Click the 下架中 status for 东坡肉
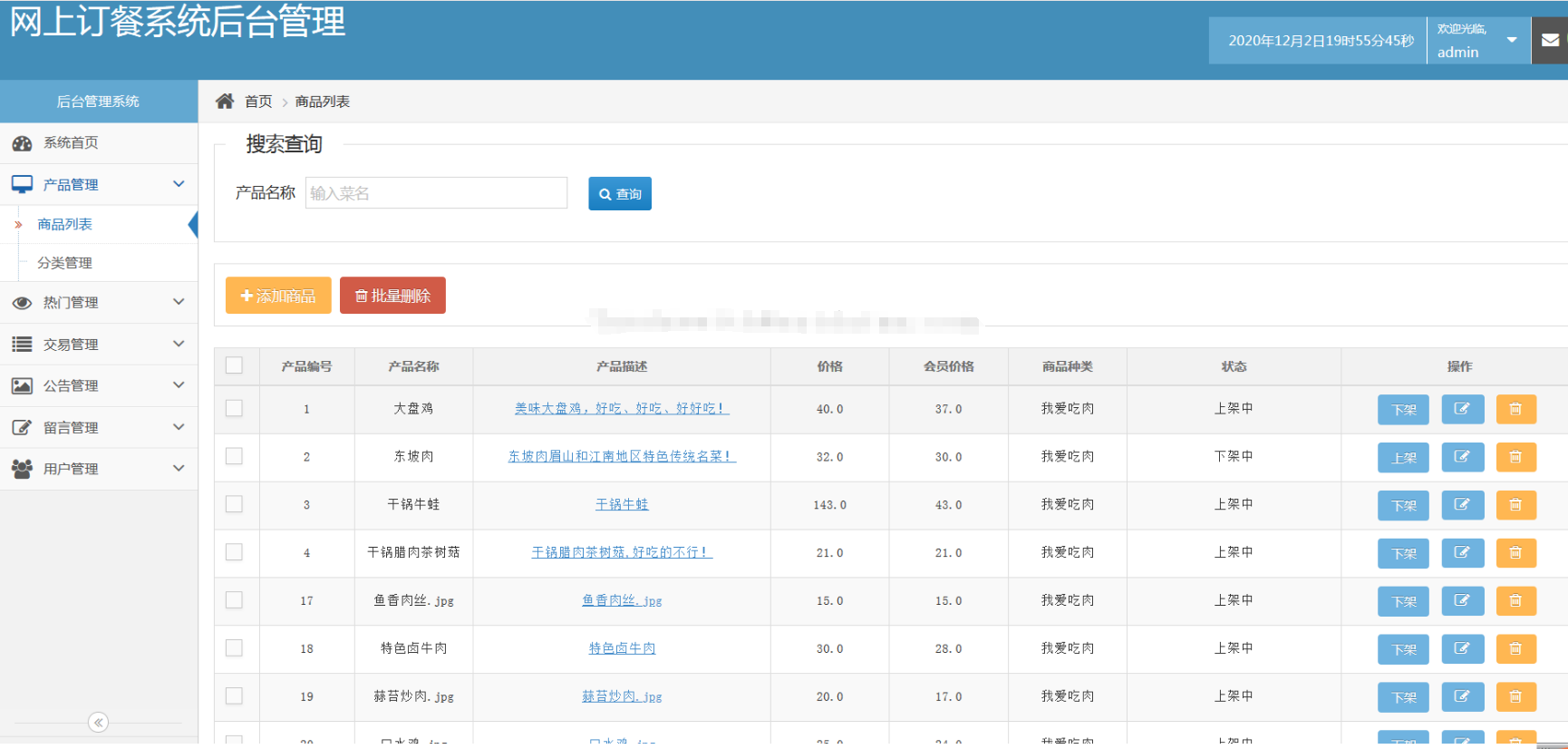1568x749 pixels. pyautogui.click(x=1234, y=456)
